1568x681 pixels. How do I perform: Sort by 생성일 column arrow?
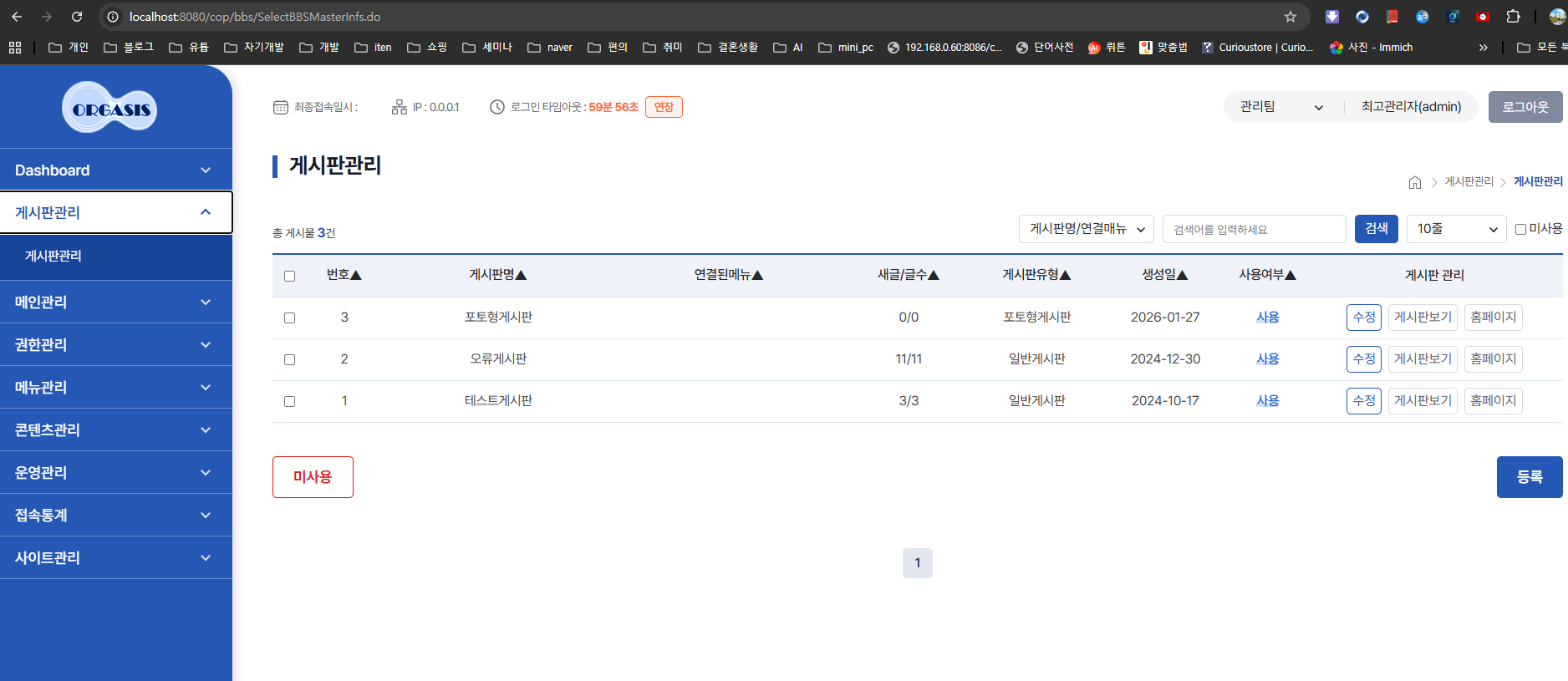(1182, 275)
